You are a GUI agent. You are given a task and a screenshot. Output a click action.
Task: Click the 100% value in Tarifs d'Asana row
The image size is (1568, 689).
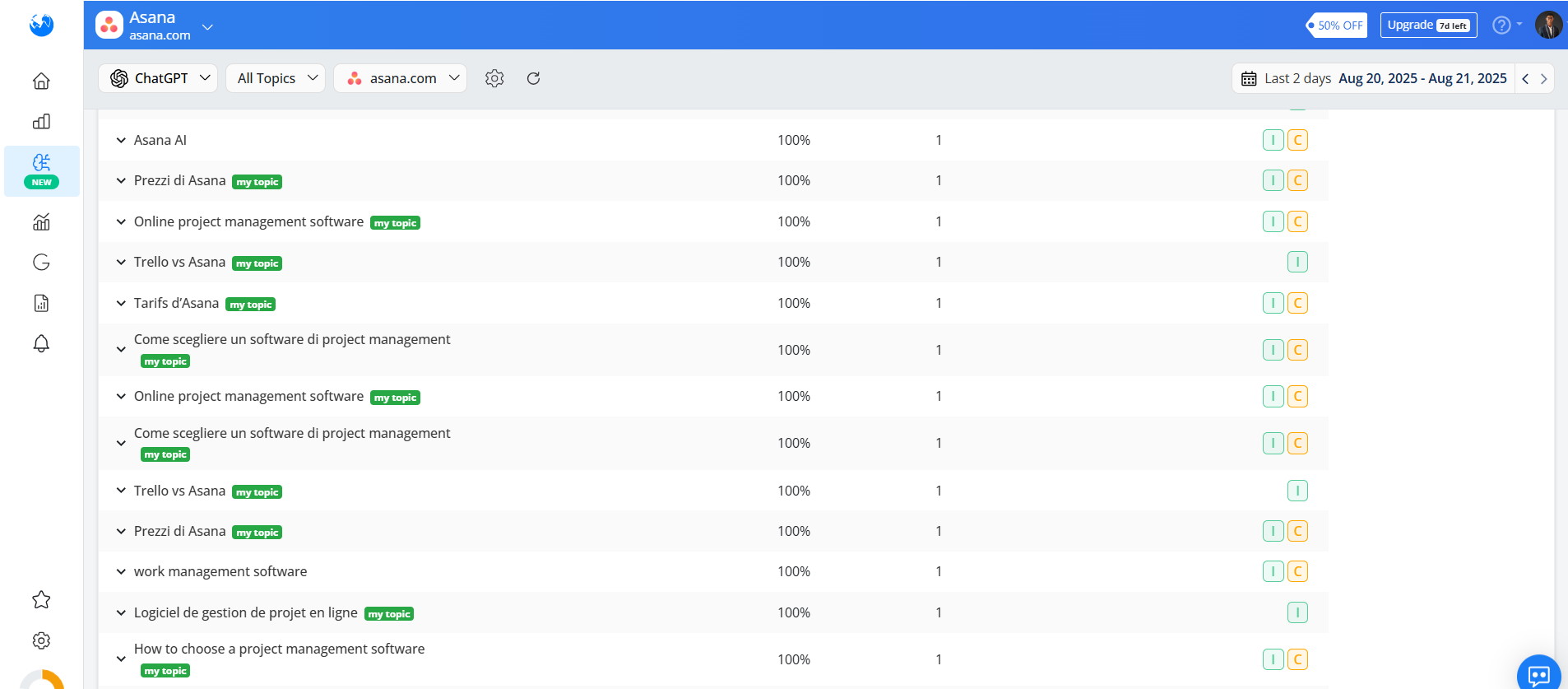(794, 303)
